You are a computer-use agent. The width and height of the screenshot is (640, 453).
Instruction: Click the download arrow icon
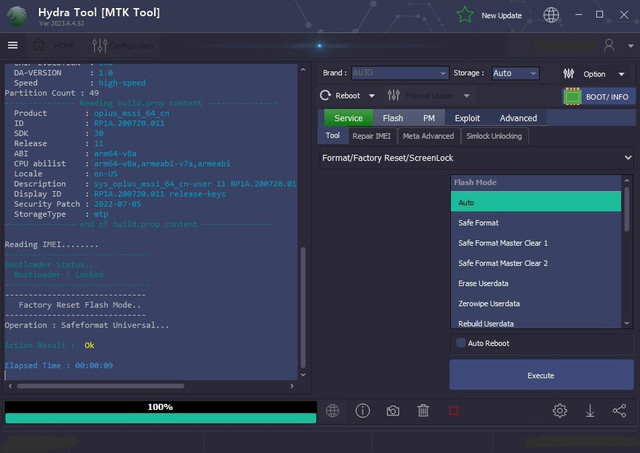(590, 411)
